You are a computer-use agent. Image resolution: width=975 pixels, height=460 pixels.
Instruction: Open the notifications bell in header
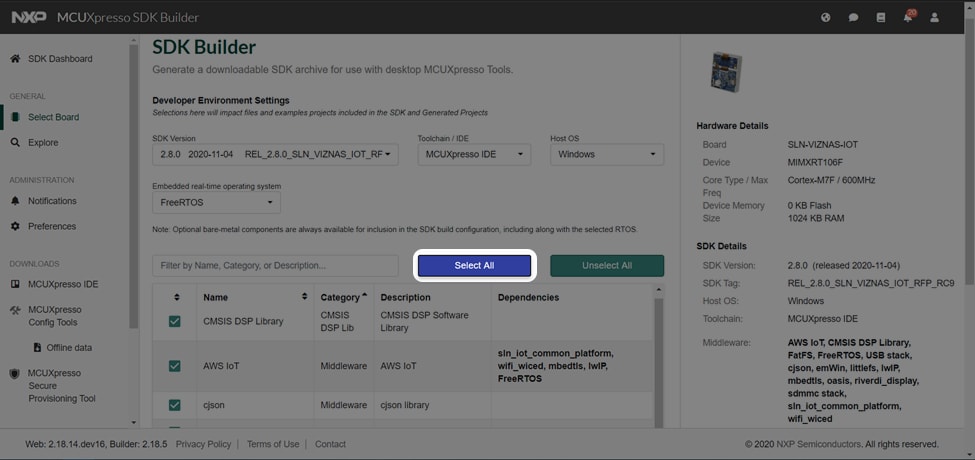(x=907, y=17)
